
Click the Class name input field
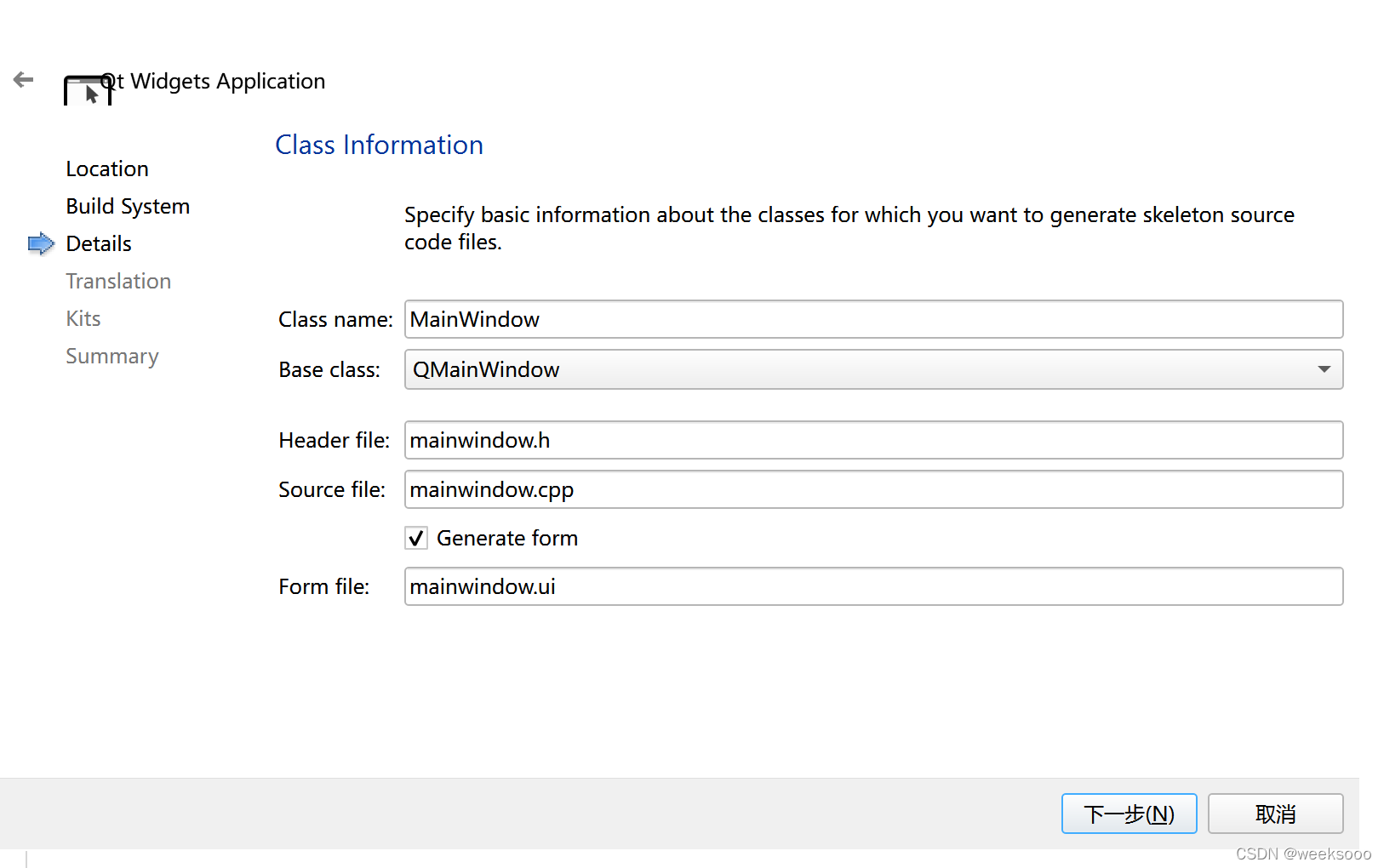tap(873, 319)
